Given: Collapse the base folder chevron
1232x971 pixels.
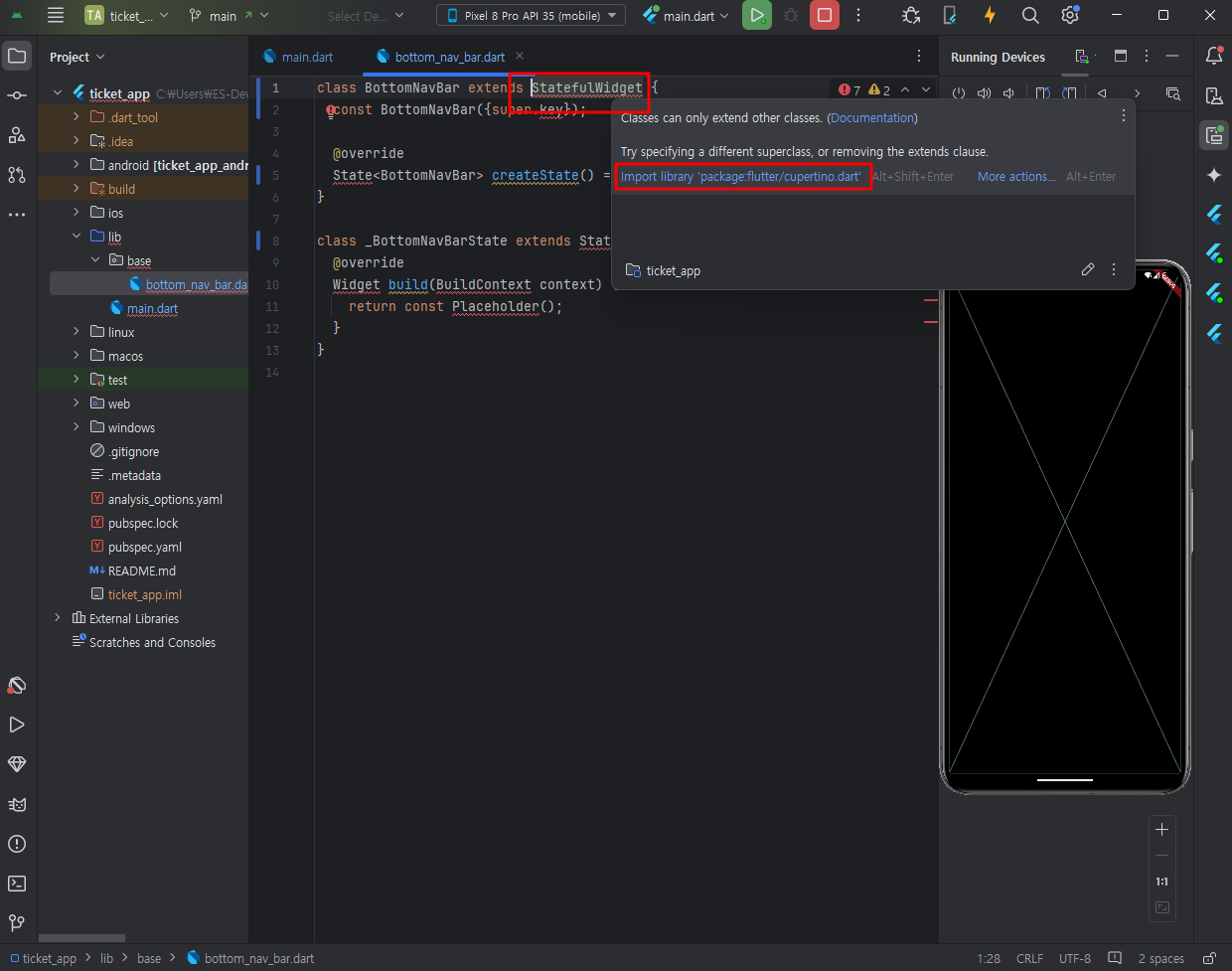Looking at the screenshot, I should pos(95,260).
